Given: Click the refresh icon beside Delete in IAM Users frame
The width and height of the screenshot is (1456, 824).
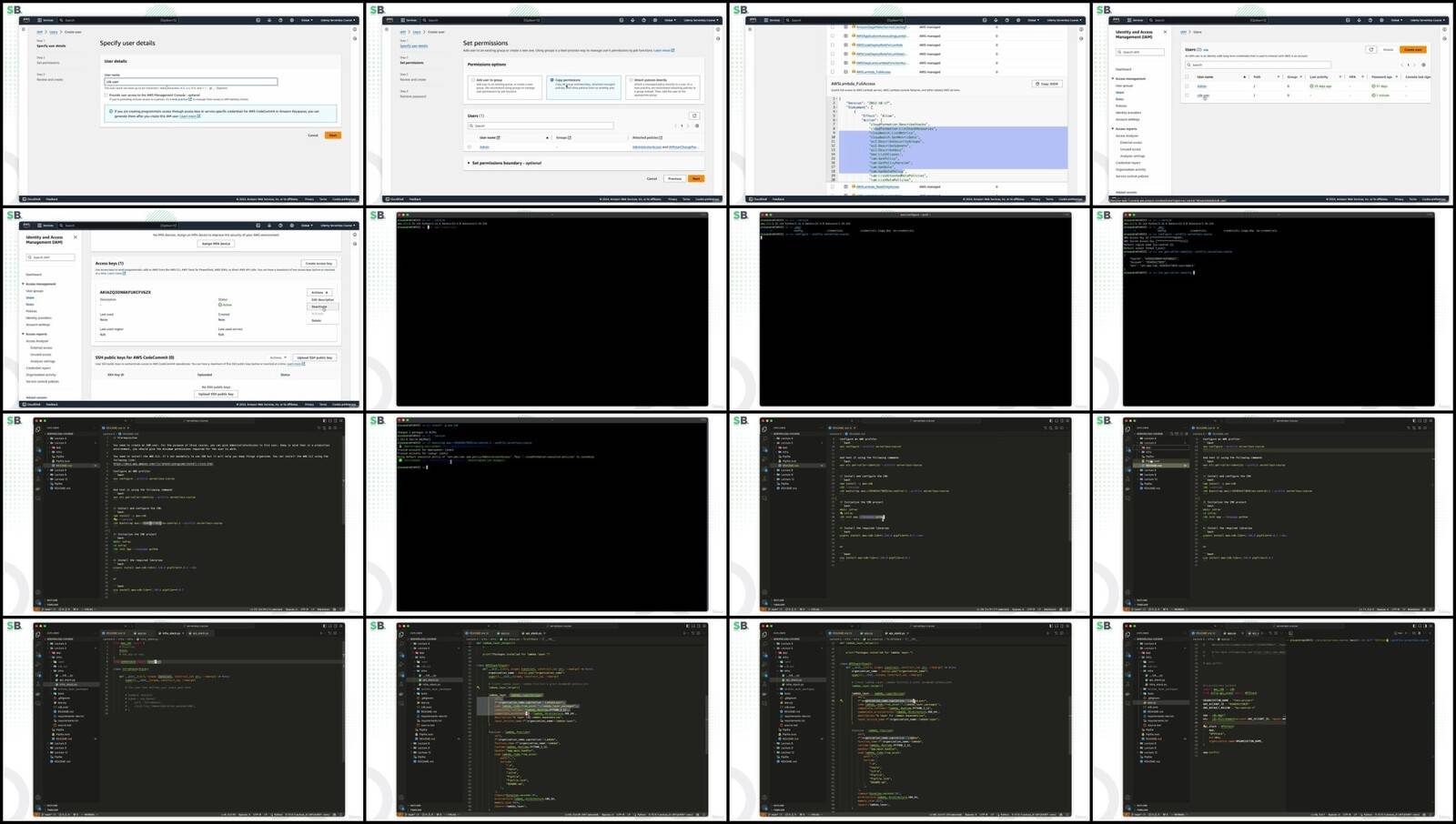Looking at the screenshot, I should tap(1371, 49).
